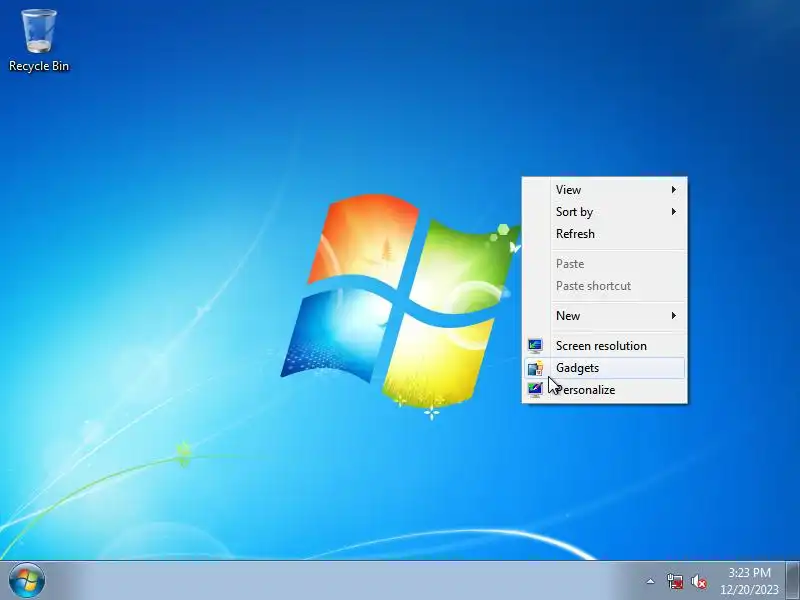The image size is (800, 600).
Task: Click the network status tray icon
Action: (675, 581)
